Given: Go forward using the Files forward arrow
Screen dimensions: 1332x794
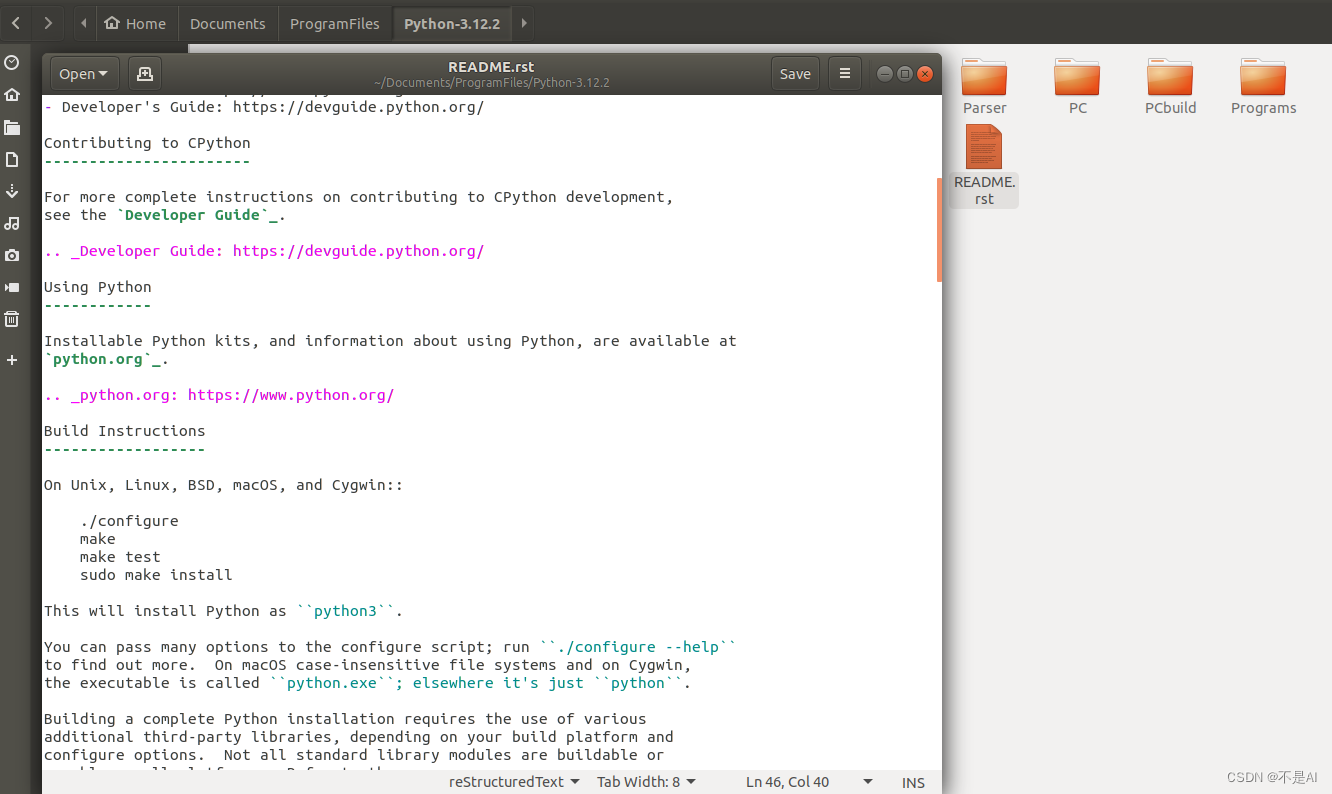Looking at the screenshot, I should (x=48, y=23).
